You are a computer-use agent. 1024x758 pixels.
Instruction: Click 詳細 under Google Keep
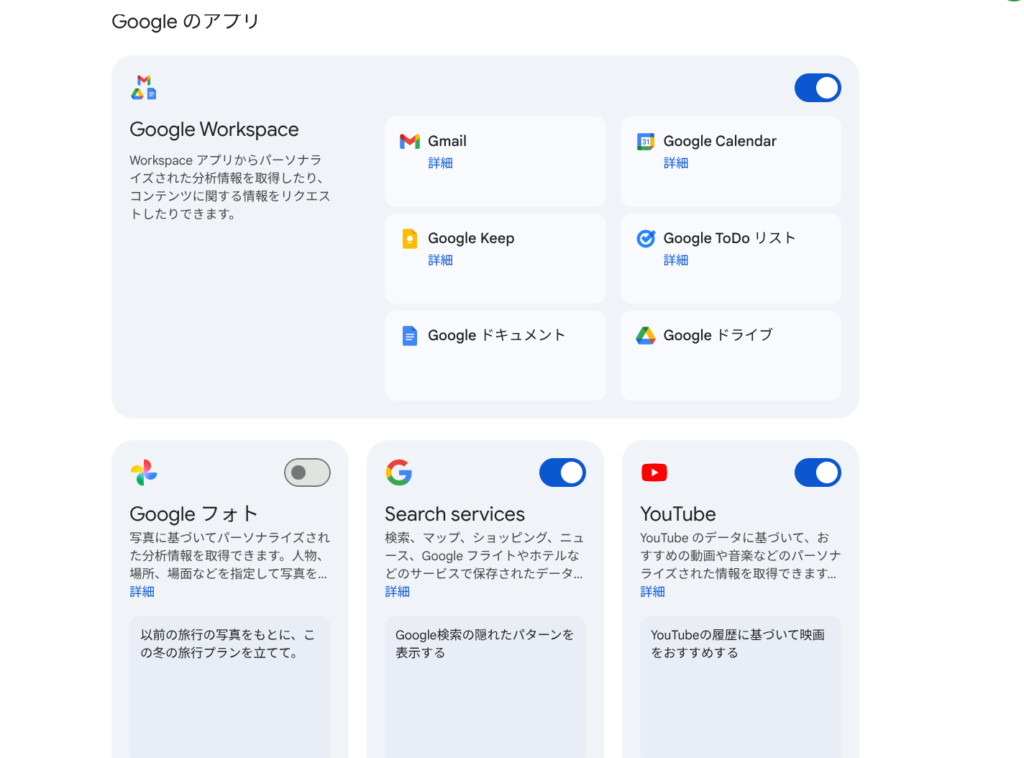tap(440, 260)
